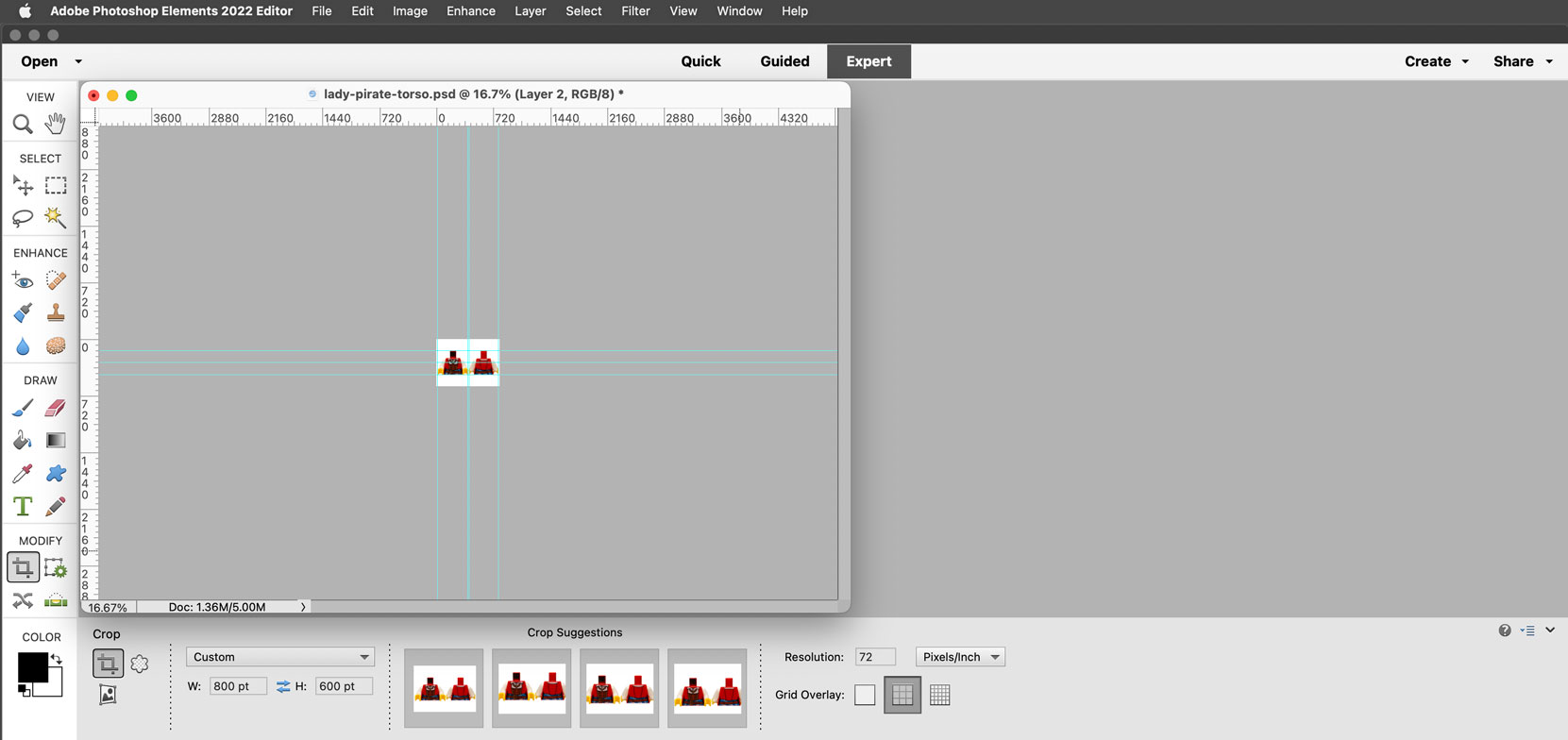
Task: Open the File menu
Action: click(x=322, y=11)
